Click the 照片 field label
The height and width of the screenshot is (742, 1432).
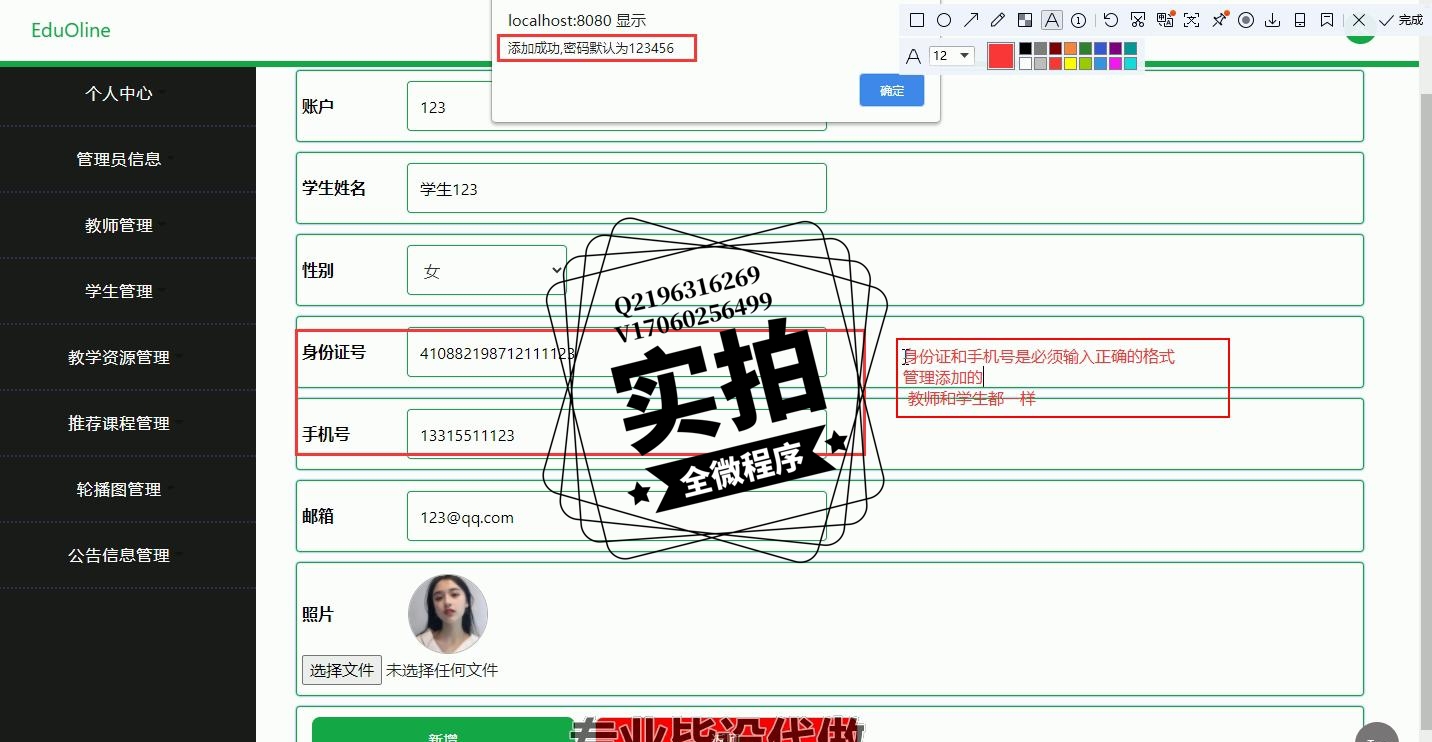318,614
